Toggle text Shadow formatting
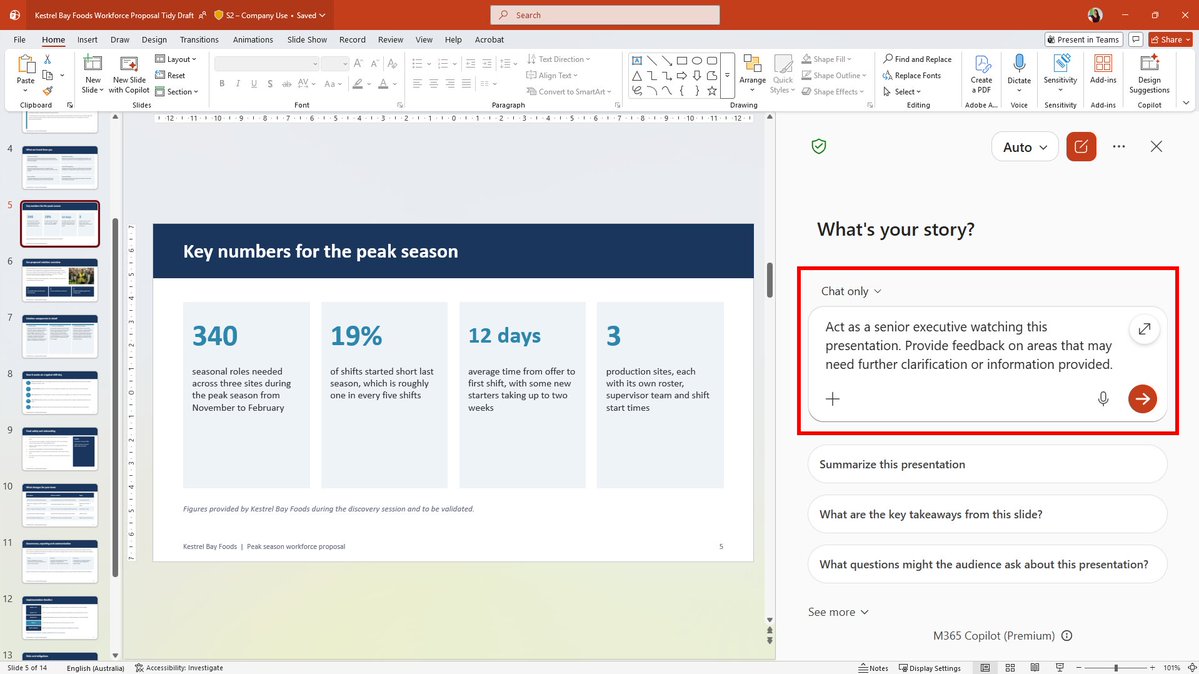1199x674 pixels. (x=270, y=83)
